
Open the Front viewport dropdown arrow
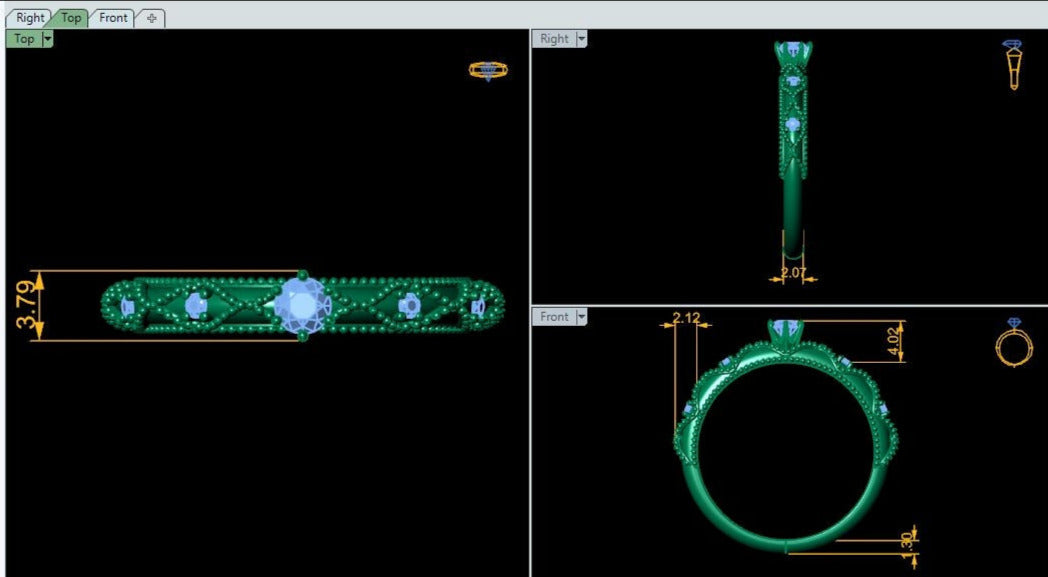tap(581, 317)
